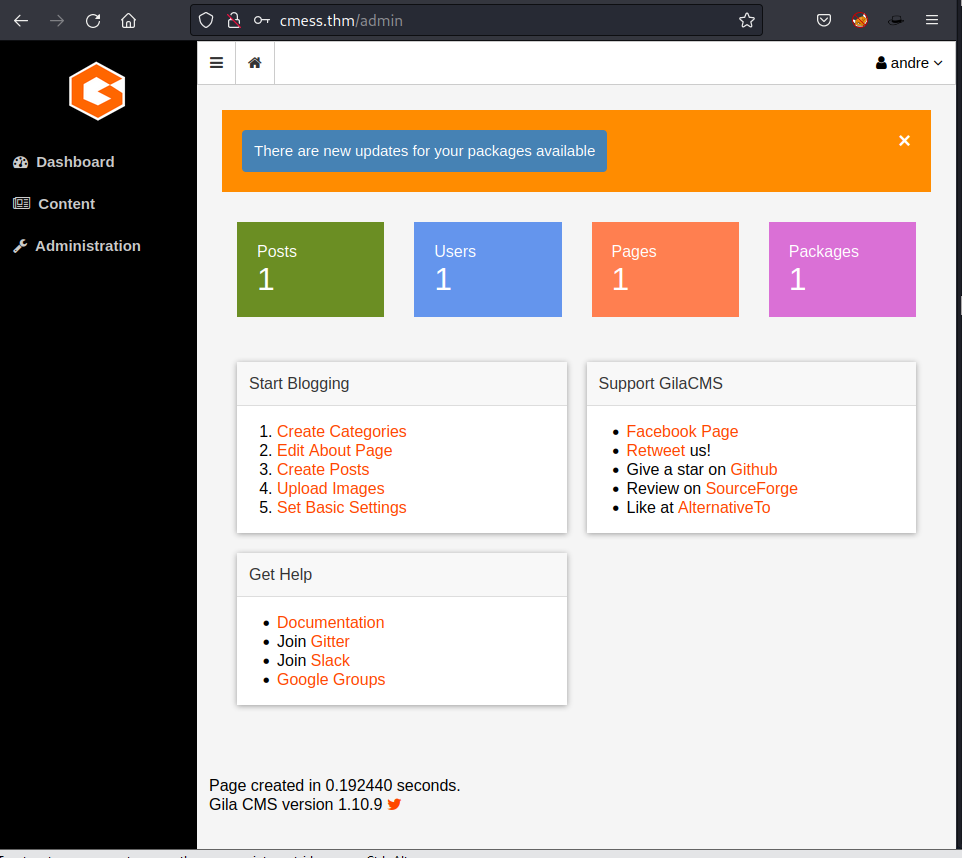Click the Dashboard gauge icon

pos(21,162)
